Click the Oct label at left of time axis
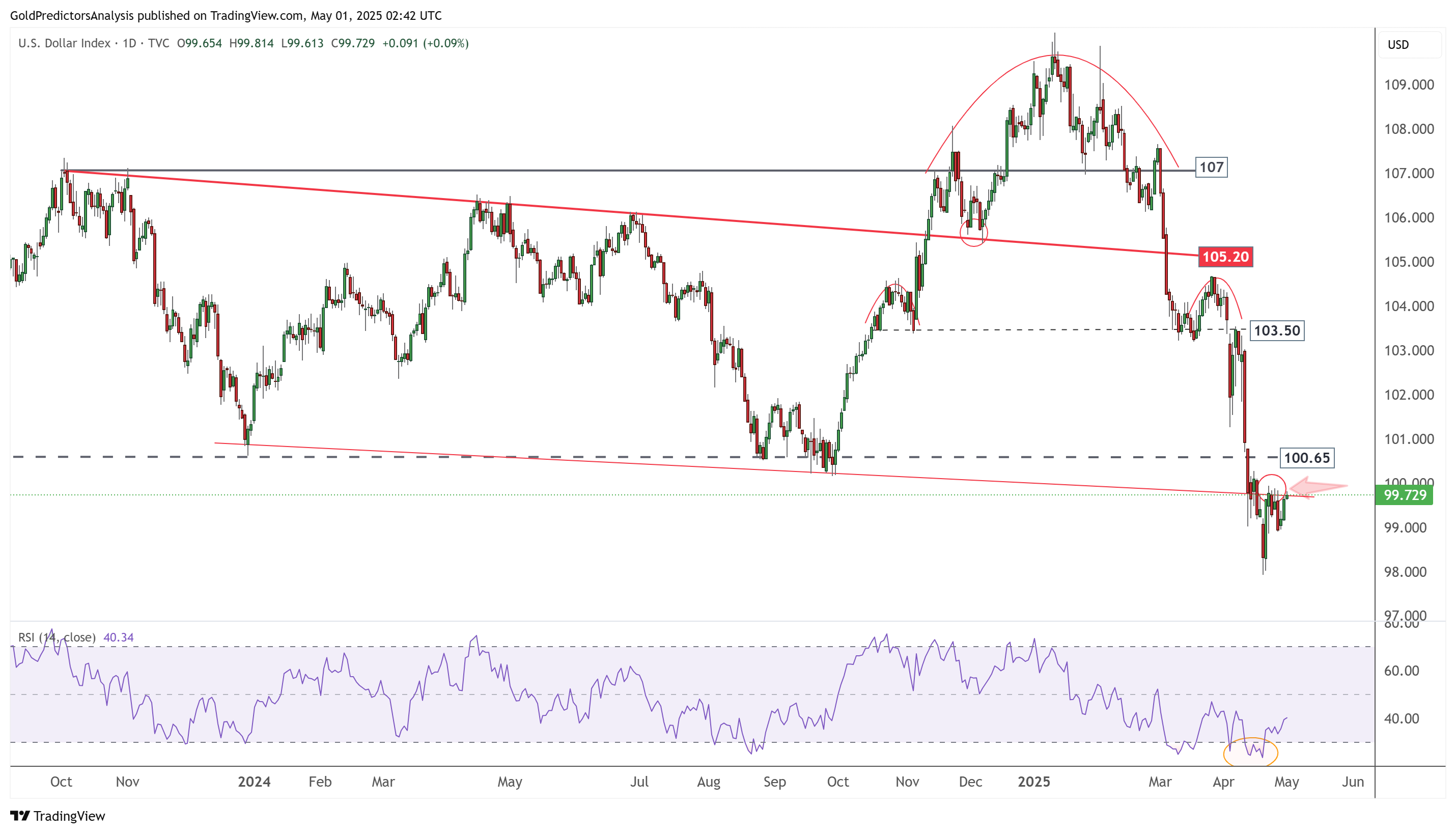This screenshot has width=1456, height=834. [61, 782]
